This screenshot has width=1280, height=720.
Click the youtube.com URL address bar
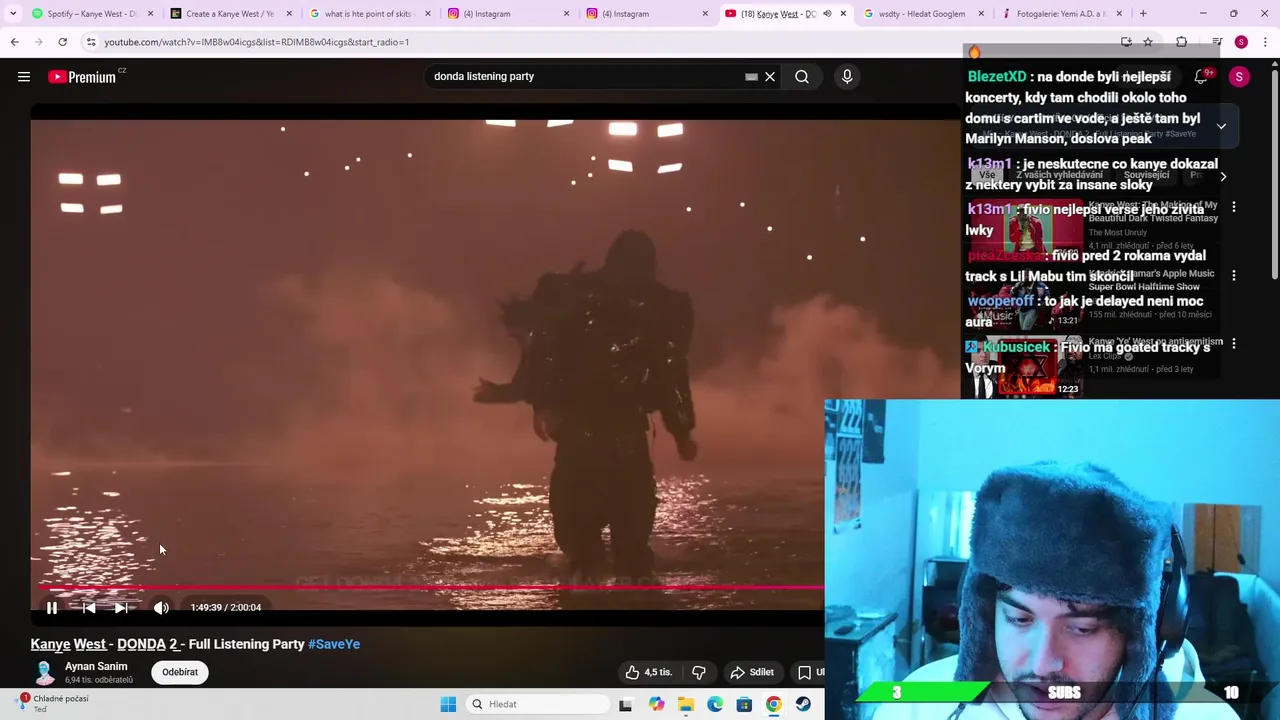600,42
